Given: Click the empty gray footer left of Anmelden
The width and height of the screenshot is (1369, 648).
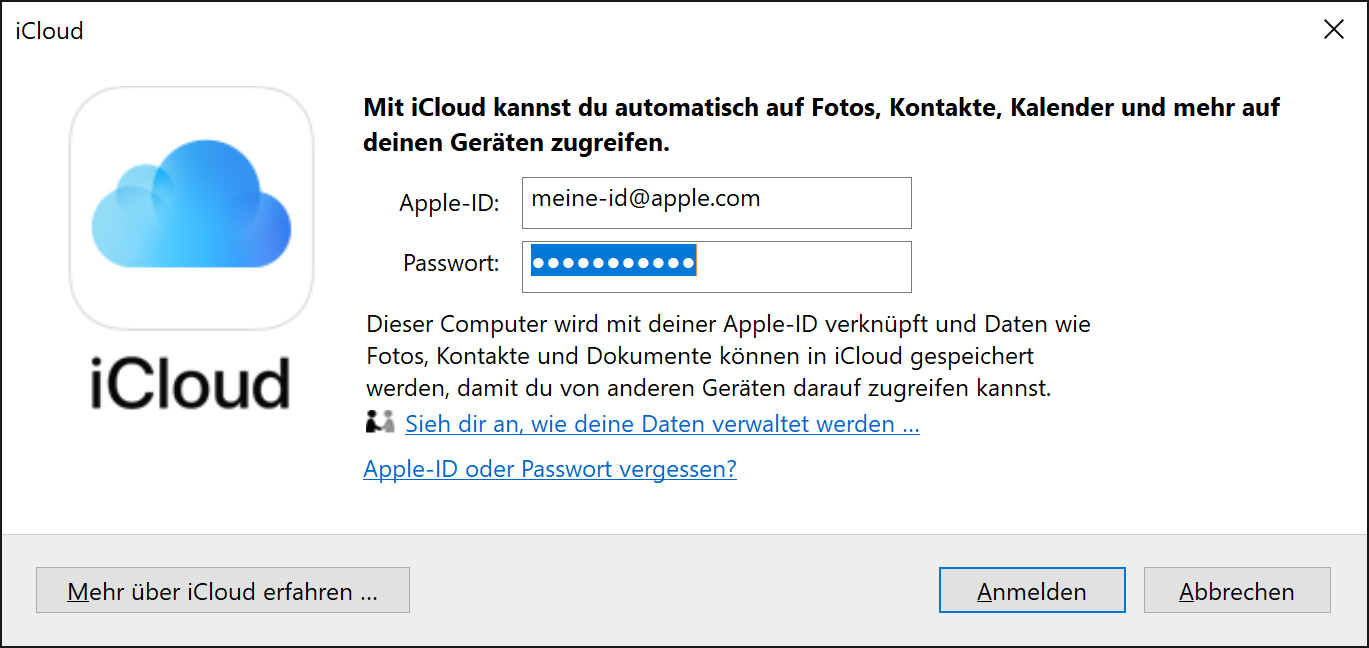Looking at the screenshot, I should point(670,590).
